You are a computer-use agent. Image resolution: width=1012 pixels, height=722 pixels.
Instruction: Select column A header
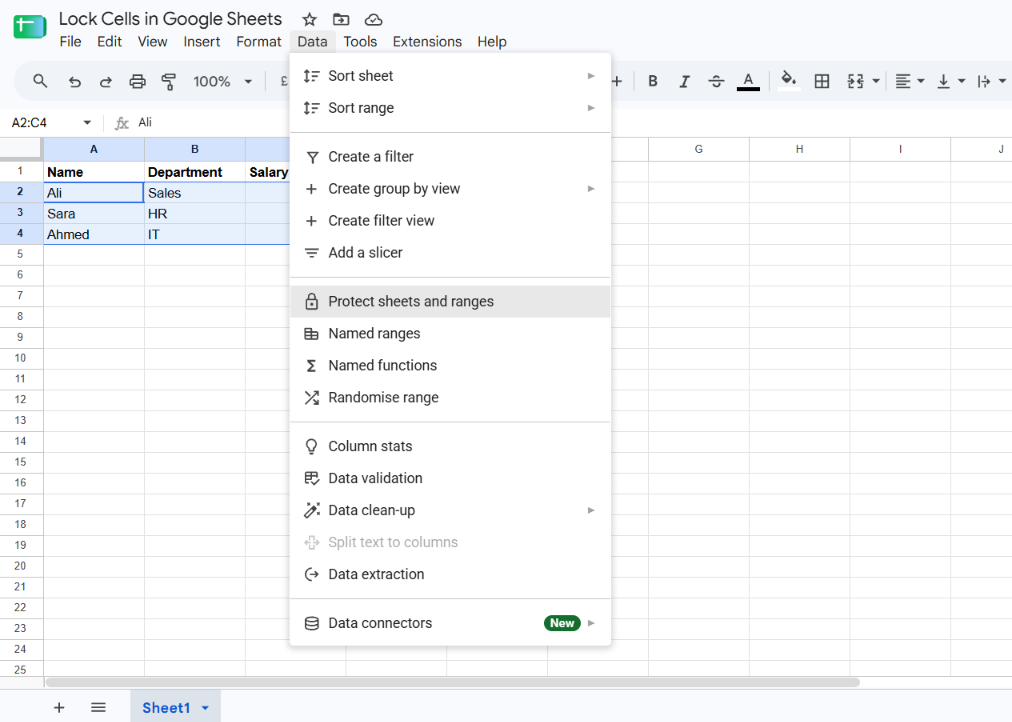pos(94,149)
